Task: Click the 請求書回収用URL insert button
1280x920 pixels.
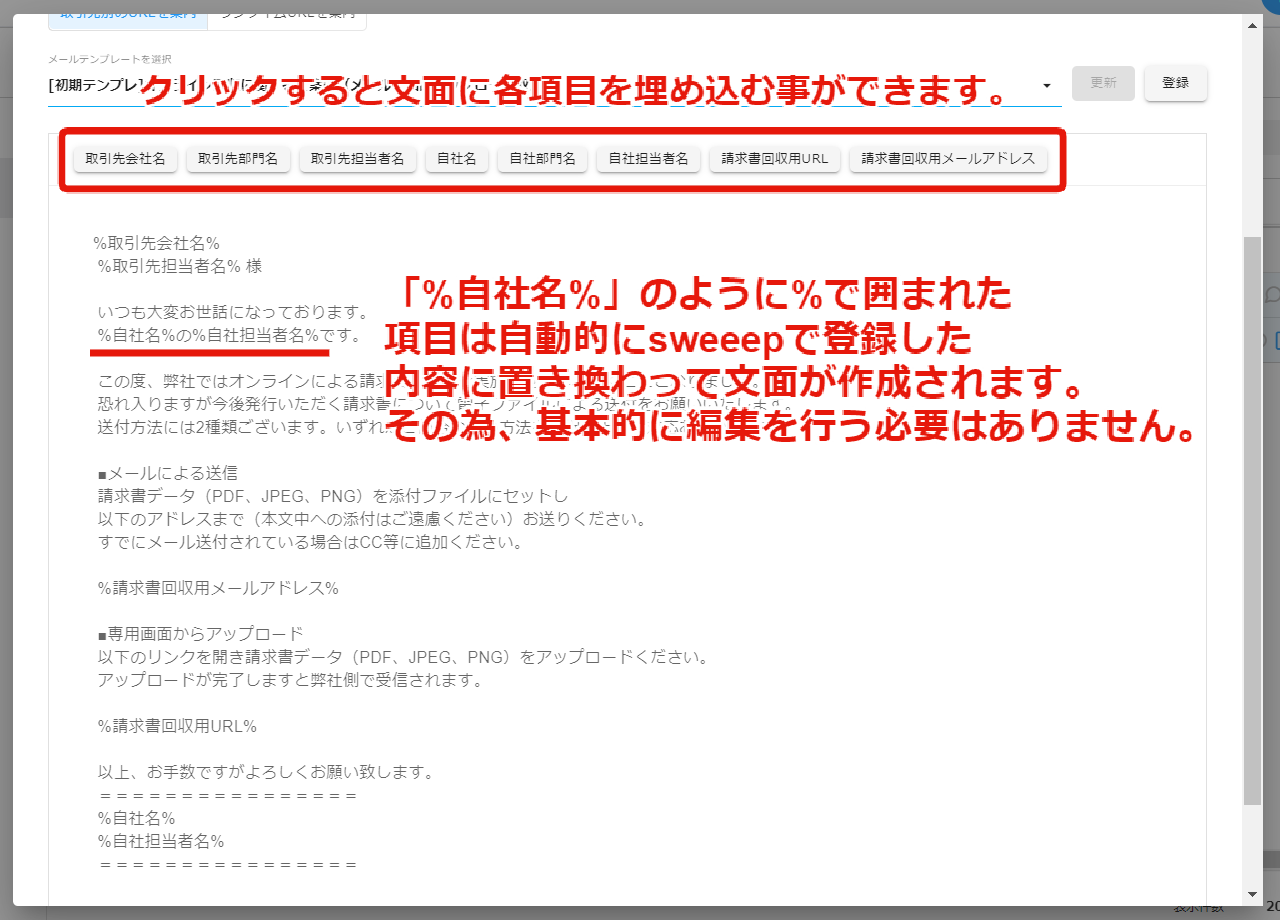Action: (x=775, y=159)
